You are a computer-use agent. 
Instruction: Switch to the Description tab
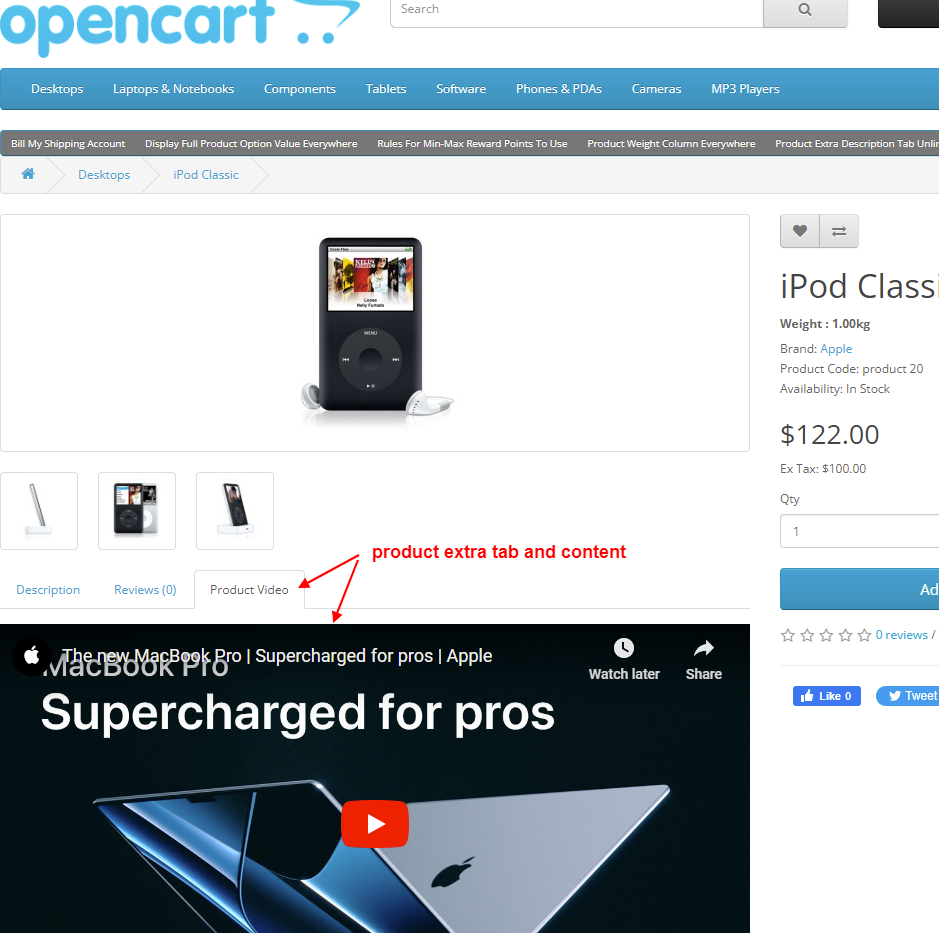click(x=48, y=590)
